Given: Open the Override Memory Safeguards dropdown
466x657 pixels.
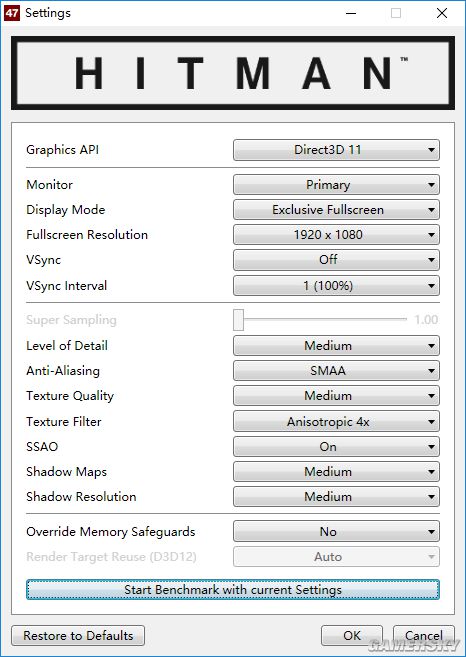Looking at the screenshot, I should click(x=336, y=532).
